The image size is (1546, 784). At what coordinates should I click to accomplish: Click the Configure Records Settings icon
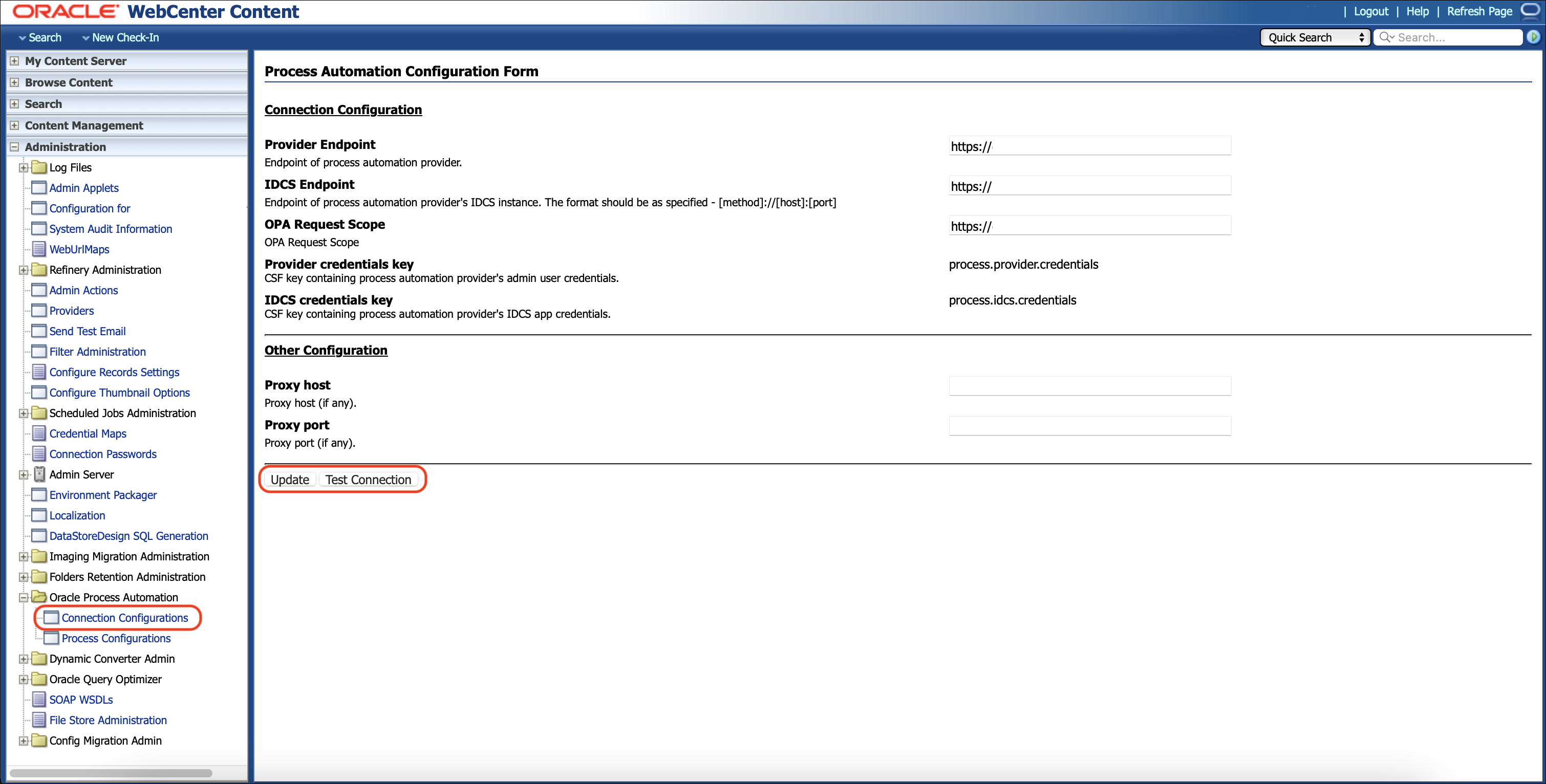coord(38,372)
